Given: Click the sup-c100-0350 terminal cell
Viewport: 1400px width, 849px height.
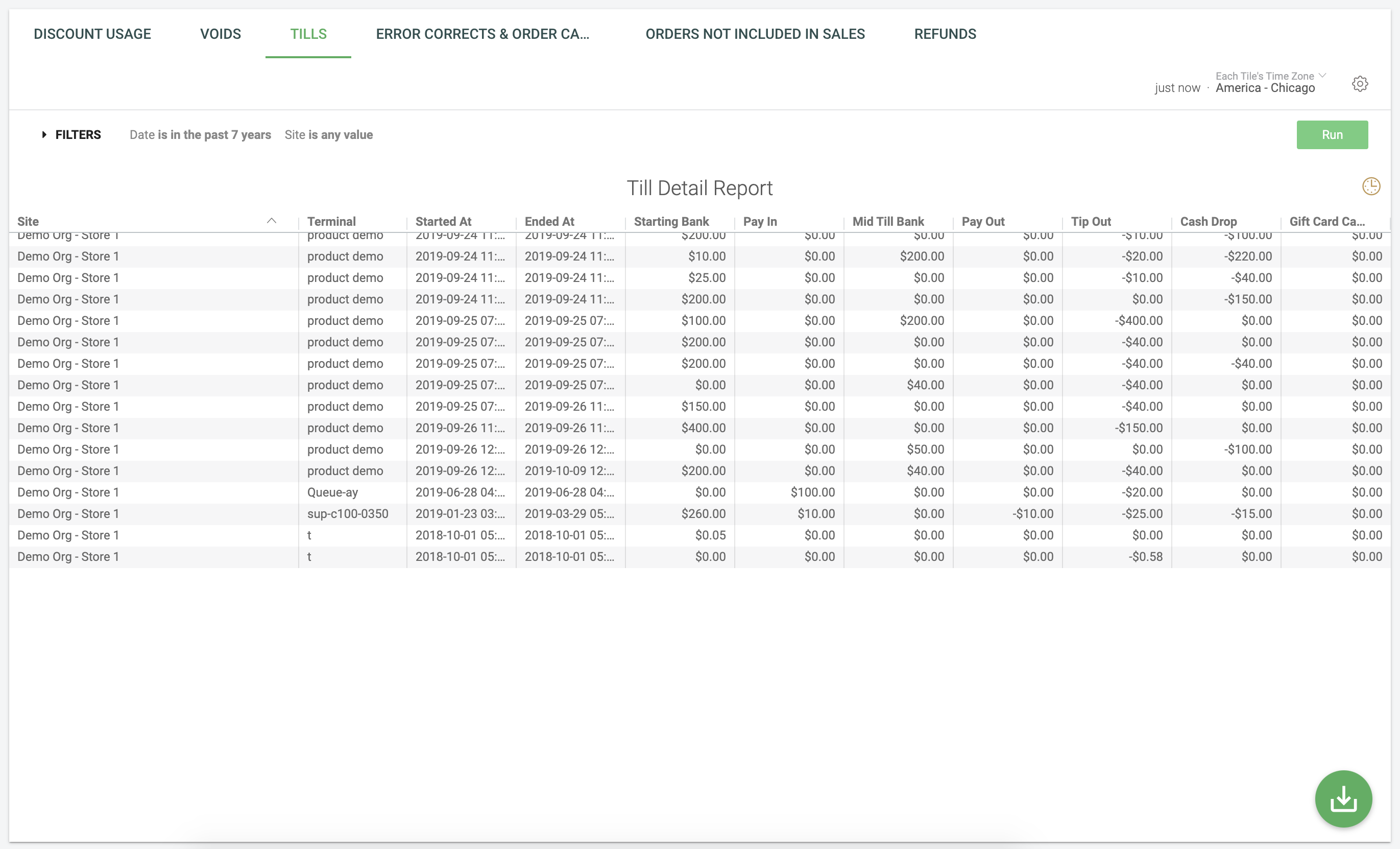Looking at the screenshot, I should [348, 513].
